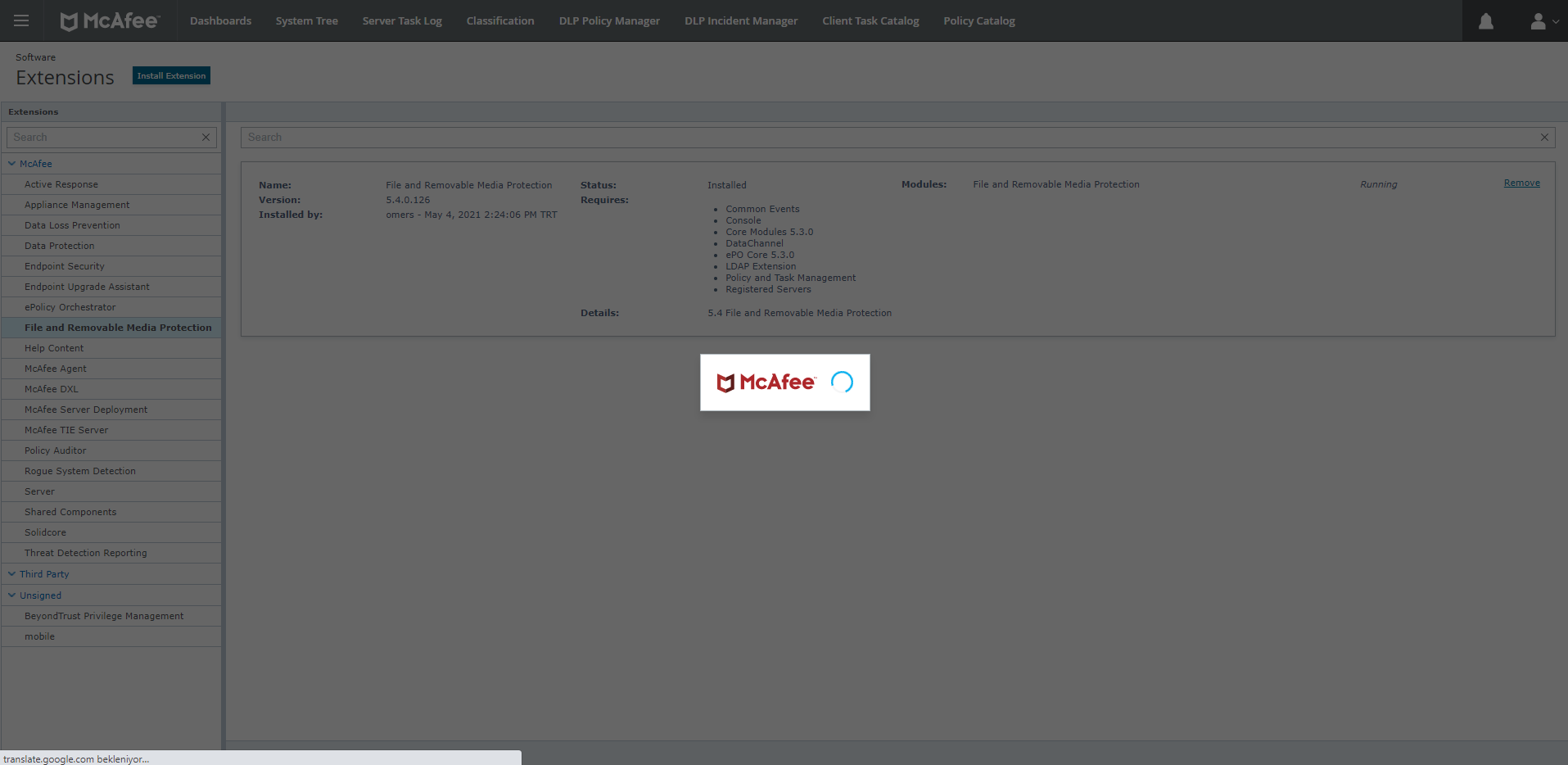Open the notifications bell
This screenshot has height=765, width=1568.
coord(1486,21)
